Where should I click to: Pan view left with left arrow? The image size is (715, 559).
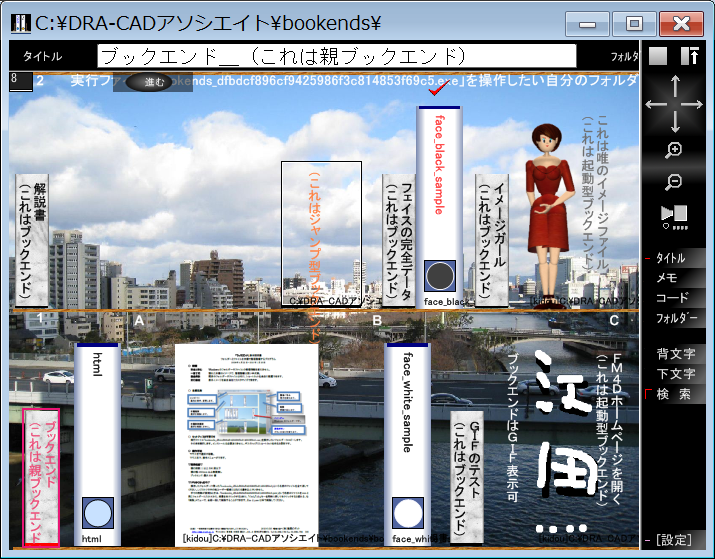(656, 104)
